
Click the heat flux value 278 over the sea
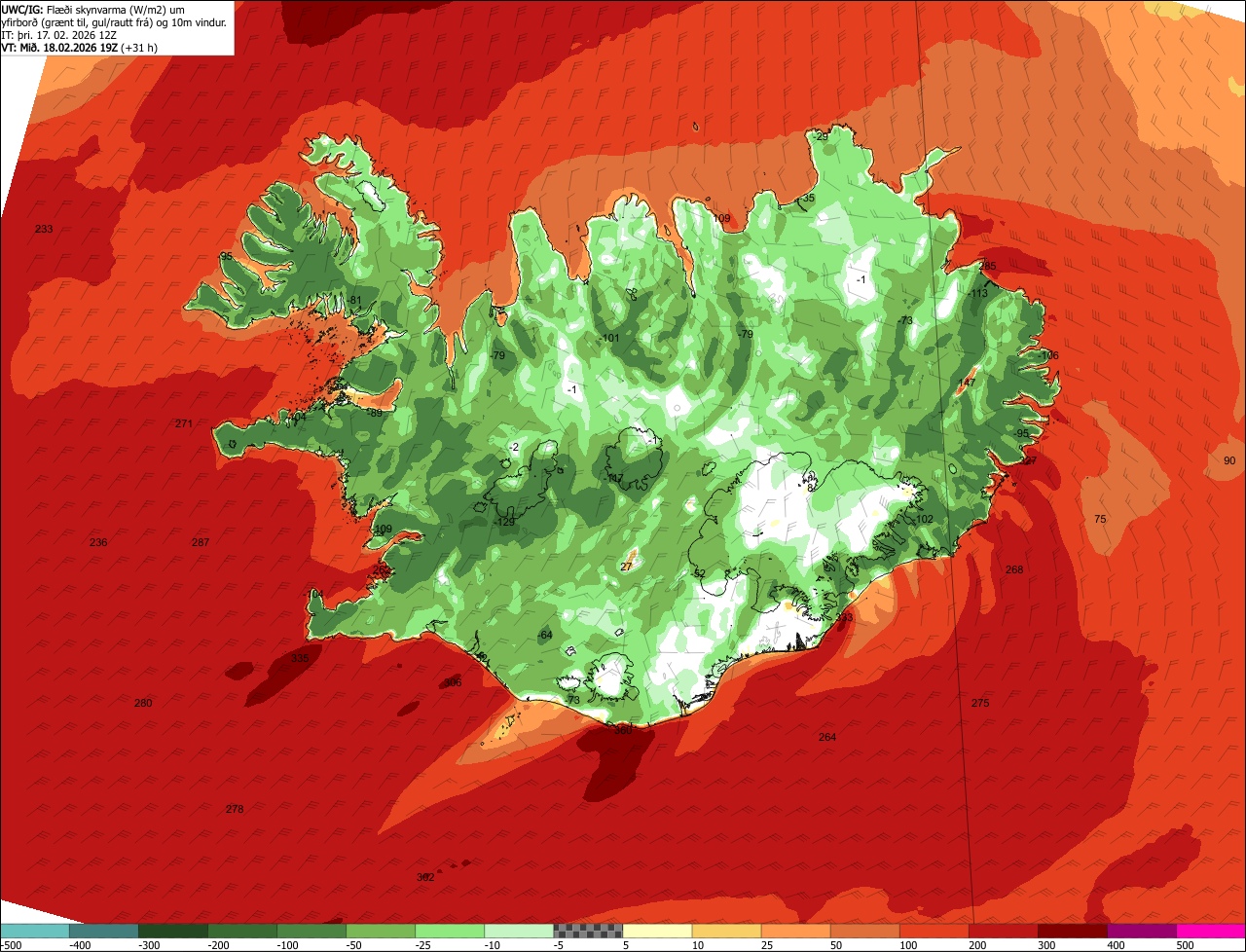(x=235, y=809)
